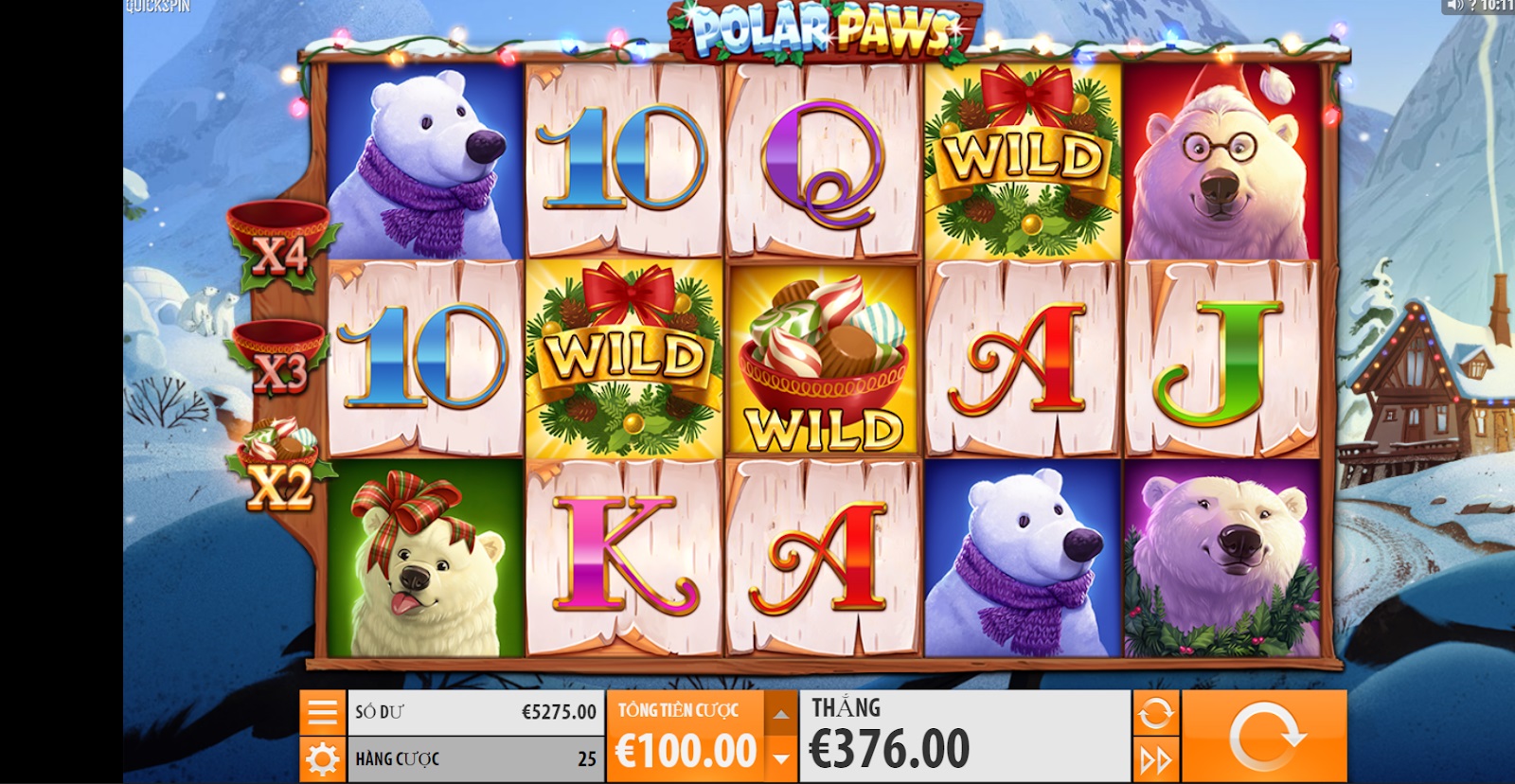Decrease total bet with the down arrow
This screenshot has width=1515, height=784.
point(780,759)
